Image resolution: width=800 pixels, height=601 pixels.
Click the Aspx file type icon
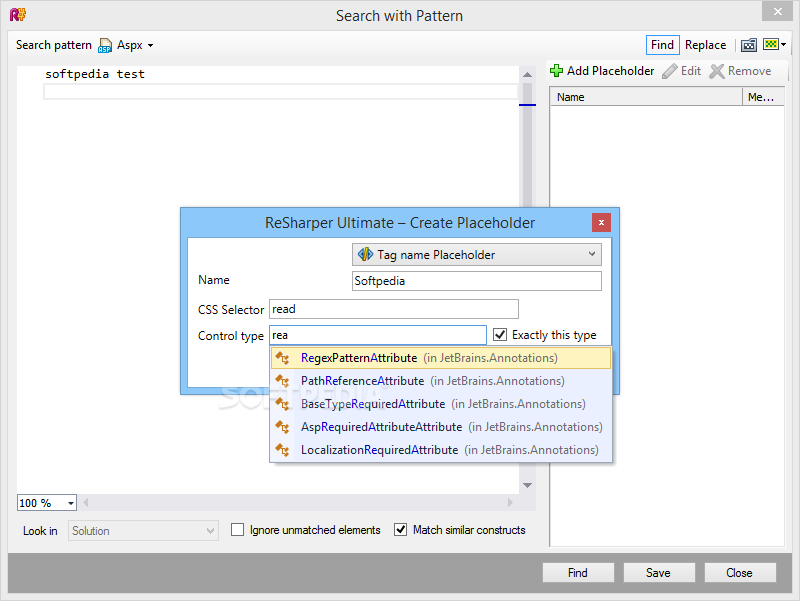(x=105, y=45)
